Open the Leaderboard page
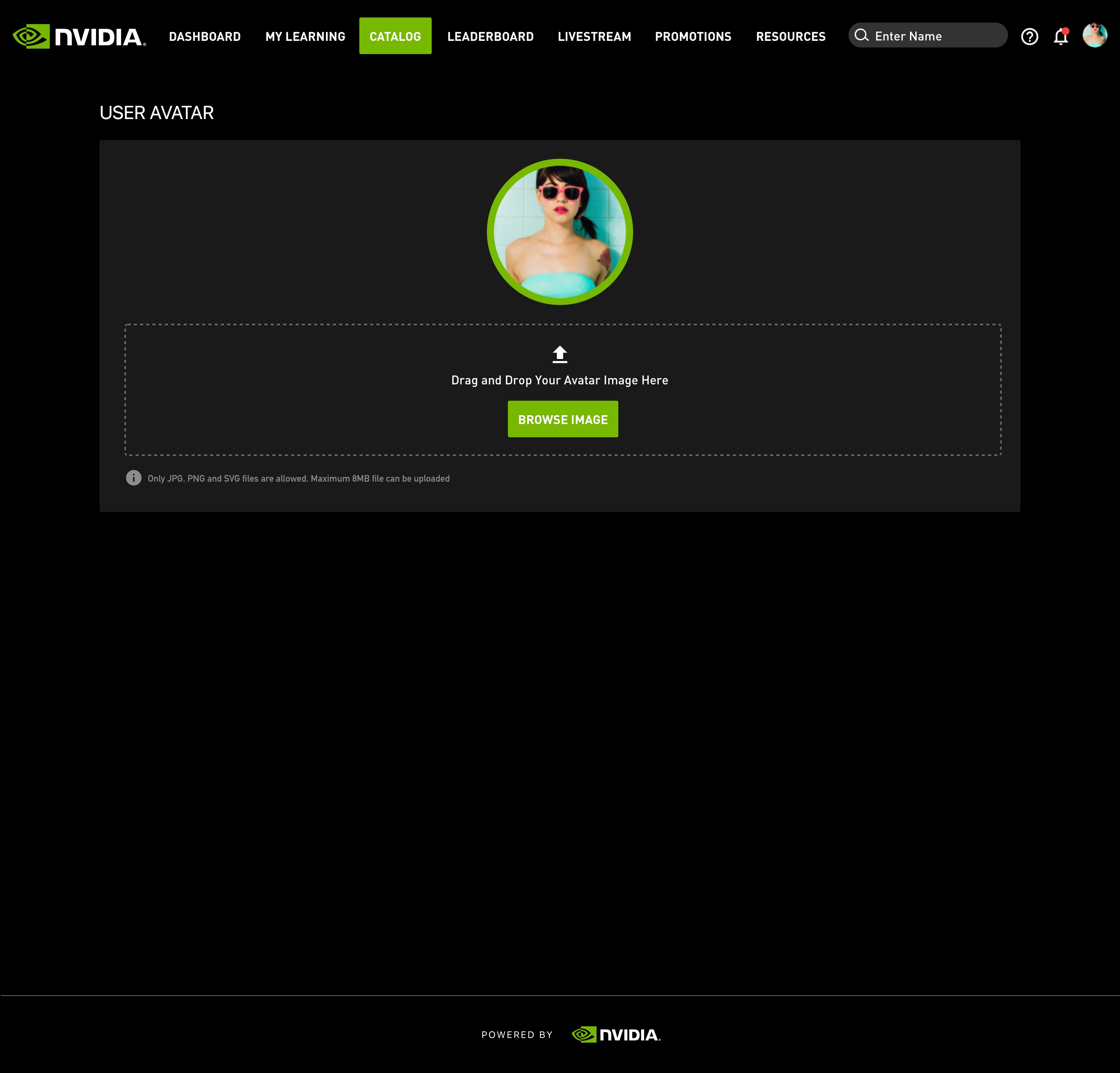The image size is (1120, 1073). (490, 37)
